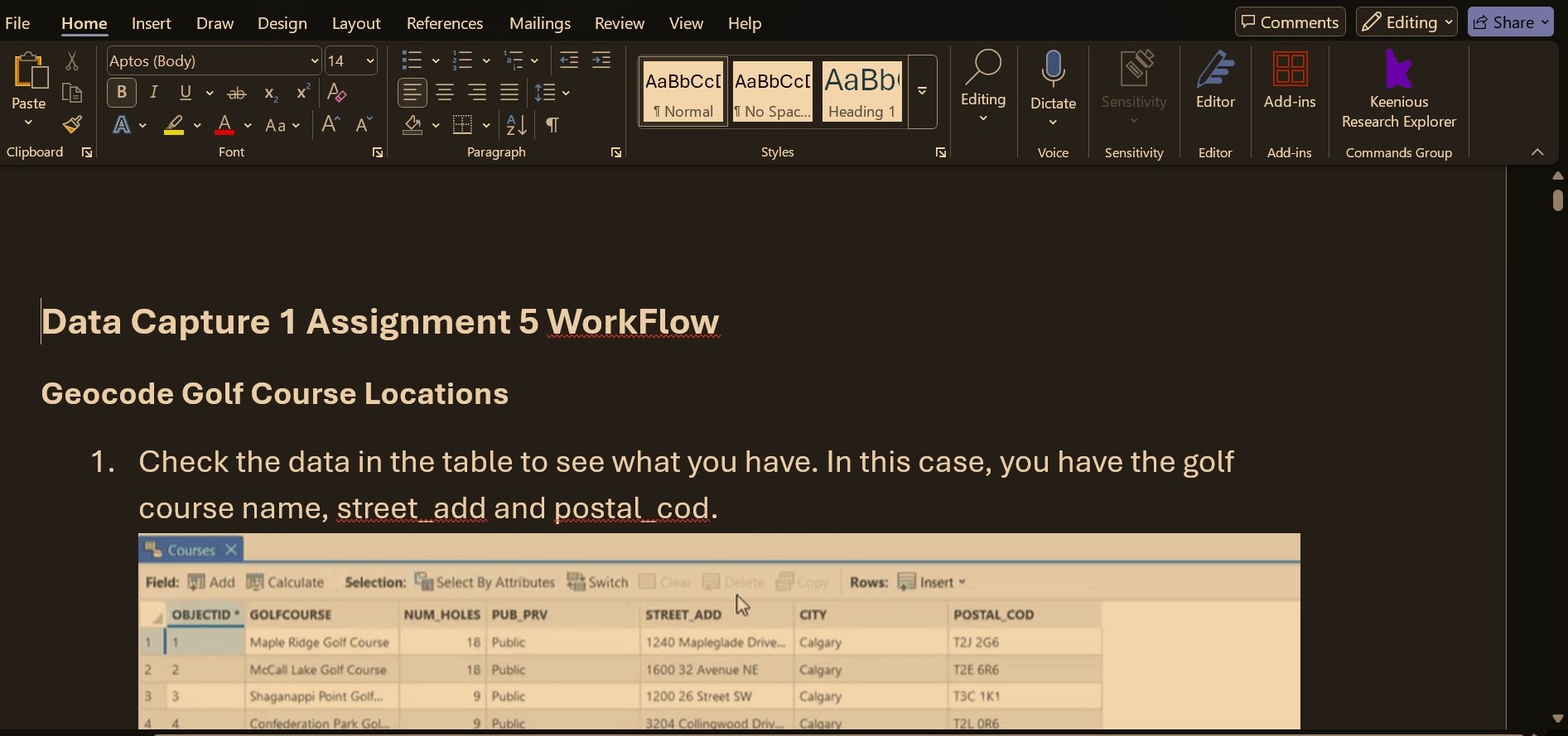
Task: Decrease paragraph indent
Action: tap(569, 60)
